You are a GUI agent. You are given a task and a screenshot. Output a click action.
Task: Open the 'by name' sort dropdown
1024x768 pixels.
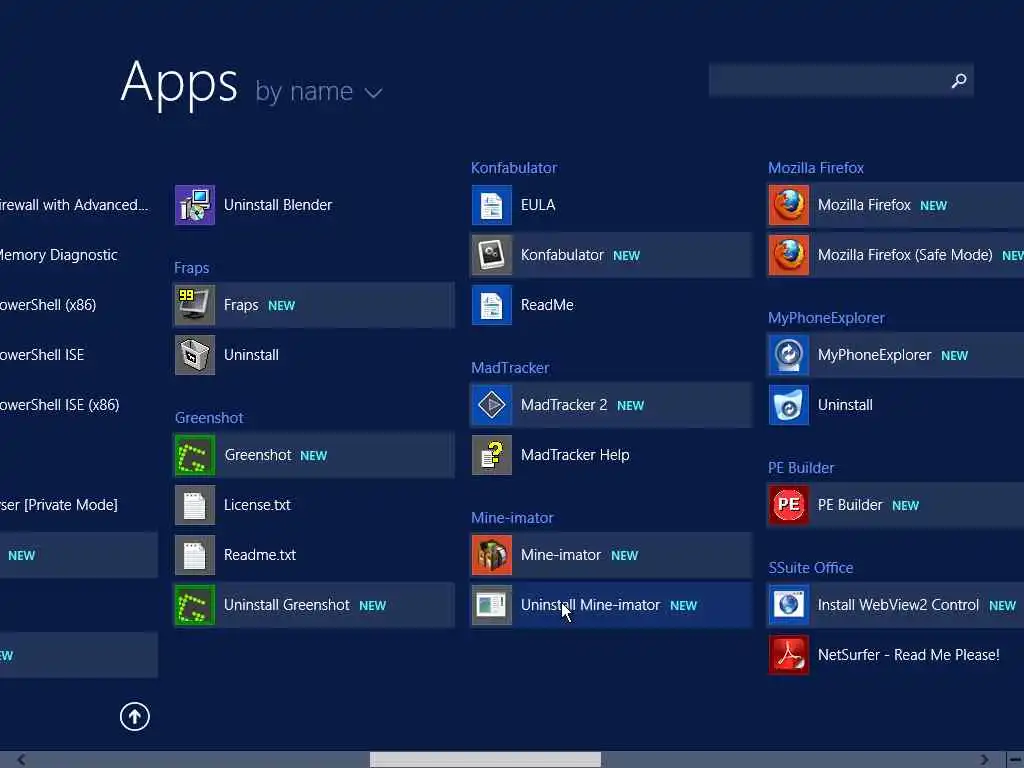coord(319,91)
